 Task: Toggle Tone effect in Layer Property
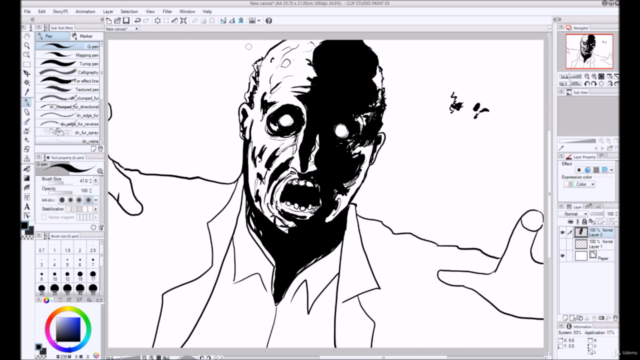[596, 170]
